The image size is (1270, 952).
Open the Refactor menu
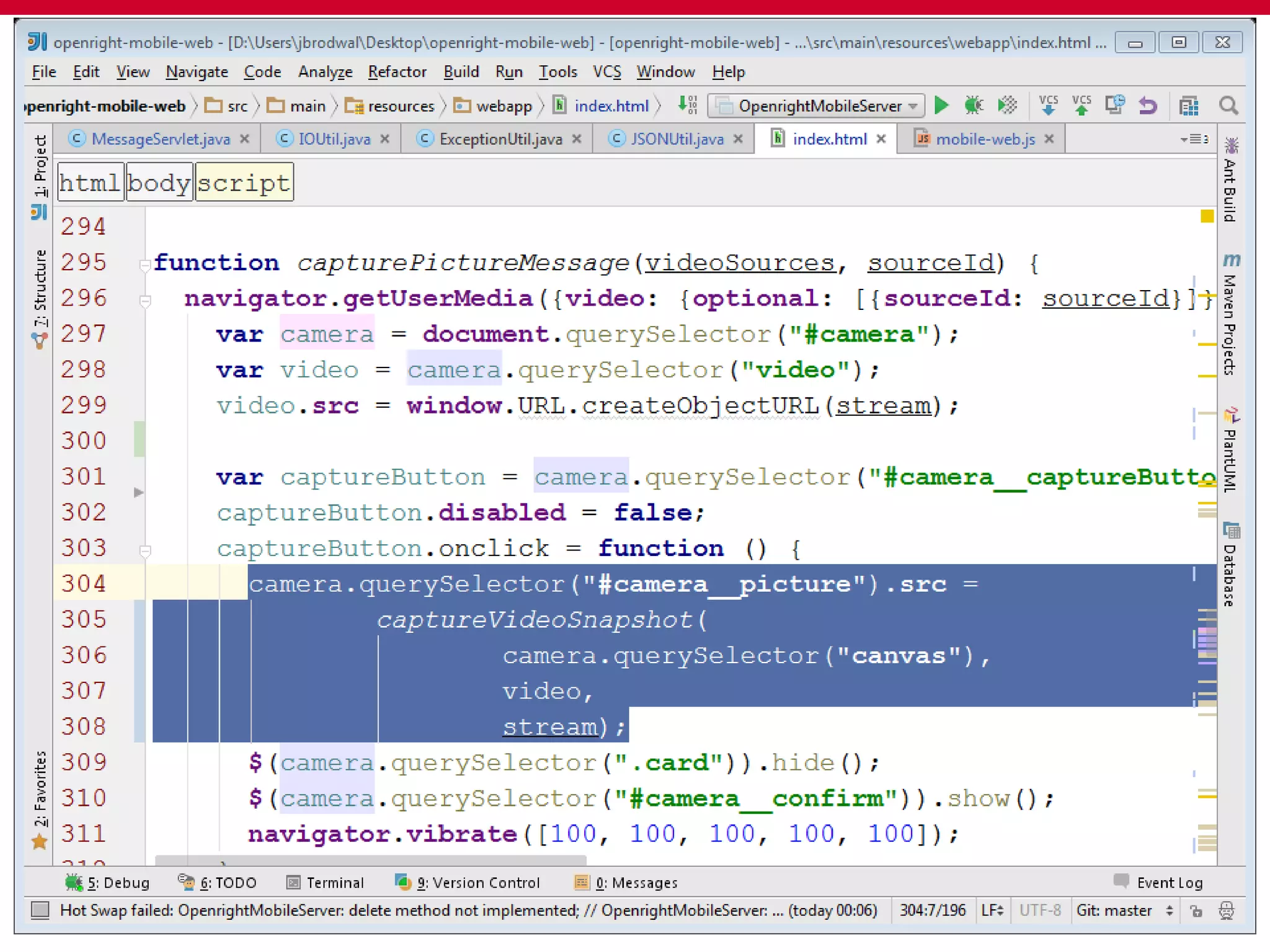(397, 72)
